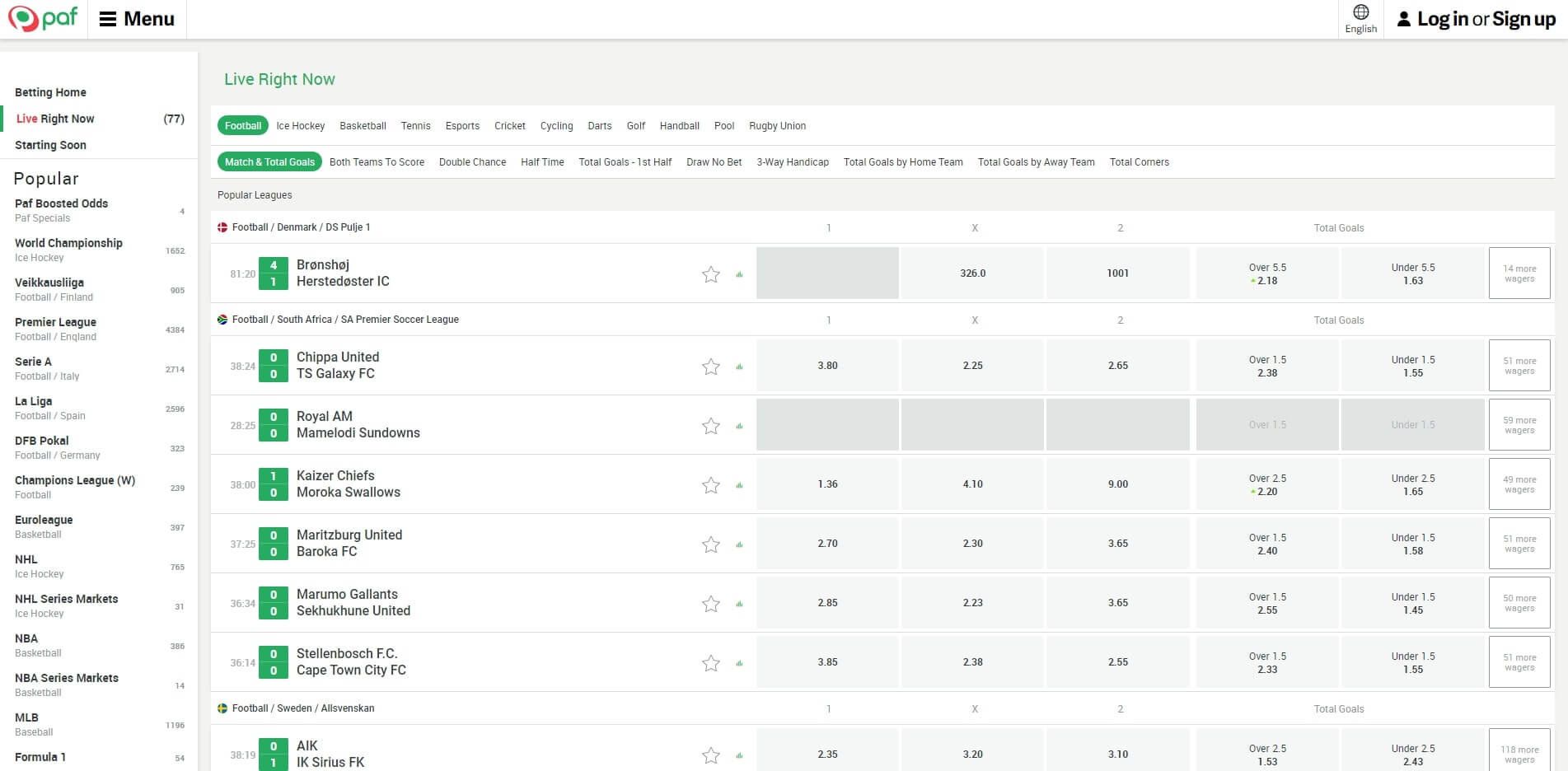Viewport: 1568px width, 771px height.
Task: Bet Over 5.5 goals at 2.18
Action: pos(1267,273)
